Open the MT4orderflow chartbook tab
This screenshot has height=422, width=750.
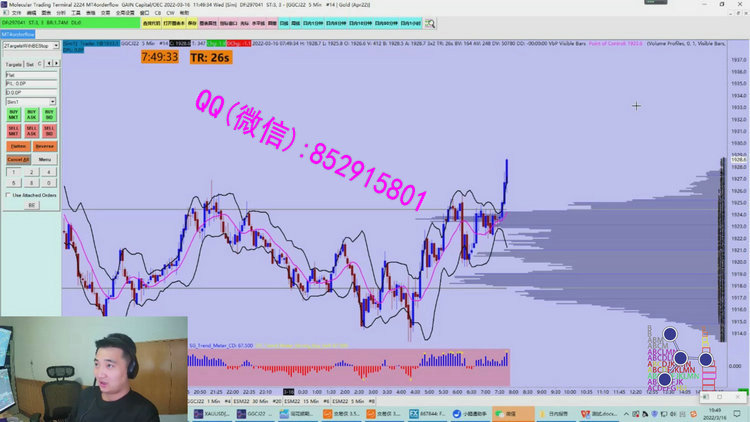click(20, 33)
